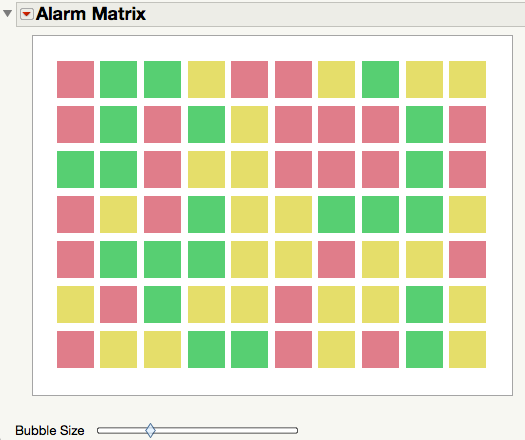The image size is (525, 440).
Task: Select the only yellow cell in the third column
Action: 162,349
